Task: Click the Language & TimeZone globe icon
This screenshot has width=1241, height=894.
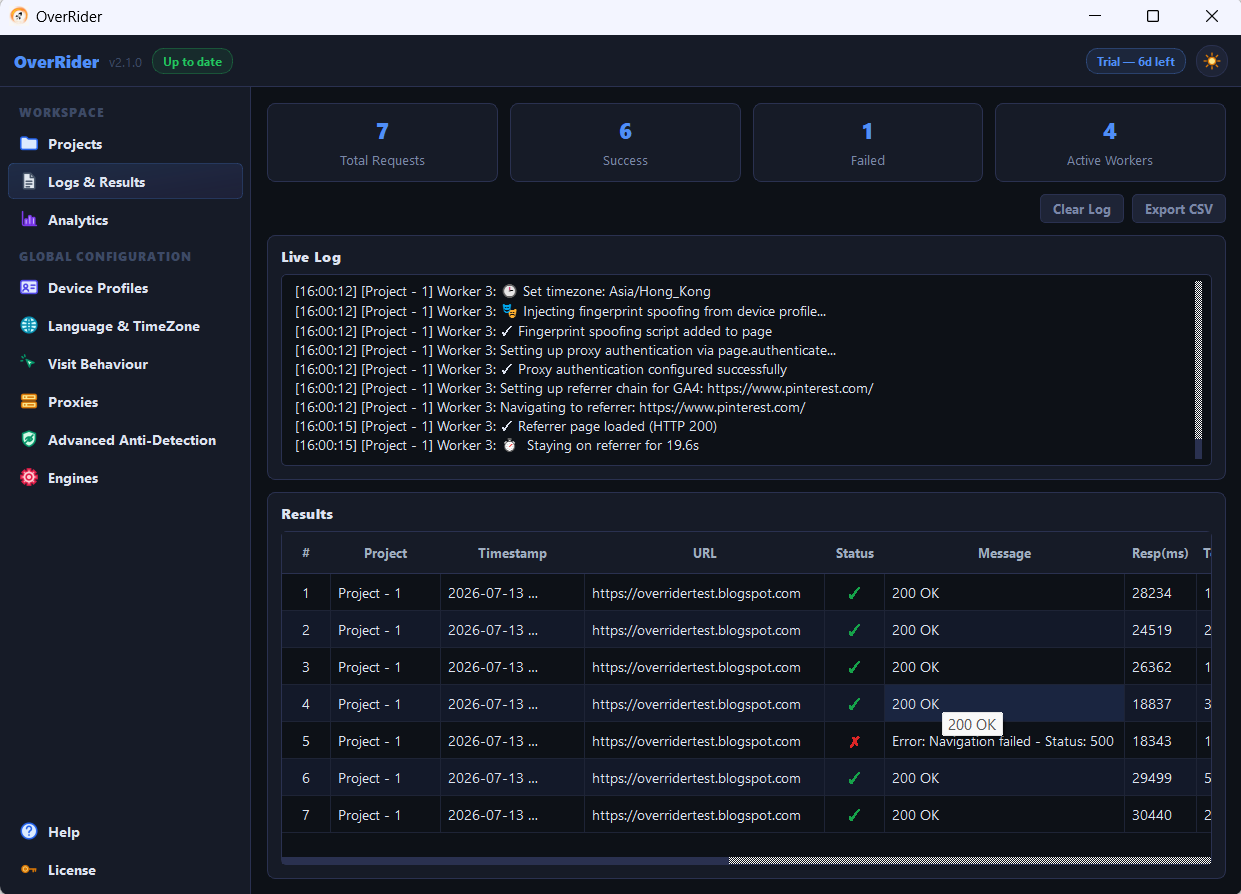Action: click(x=29, y=326)
